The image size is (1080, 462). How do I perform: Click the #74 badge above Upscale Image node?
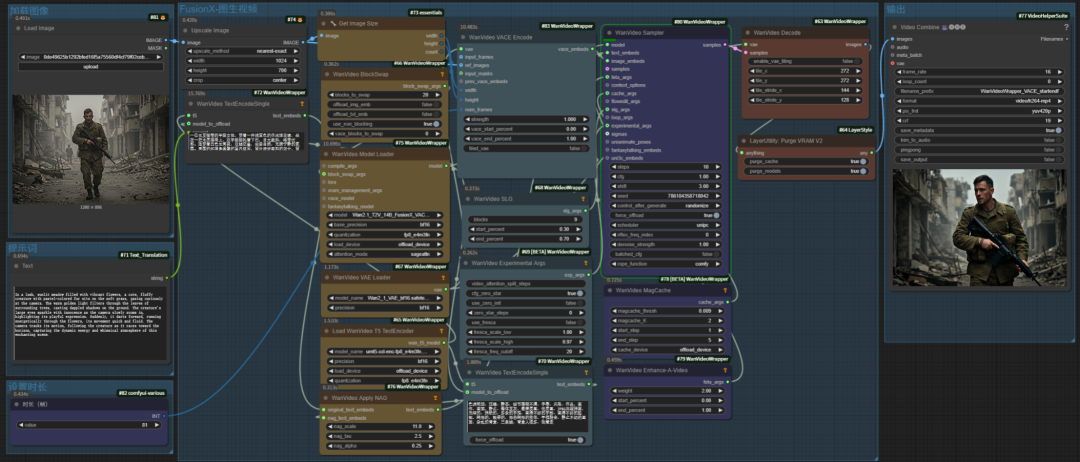point(297,19)
